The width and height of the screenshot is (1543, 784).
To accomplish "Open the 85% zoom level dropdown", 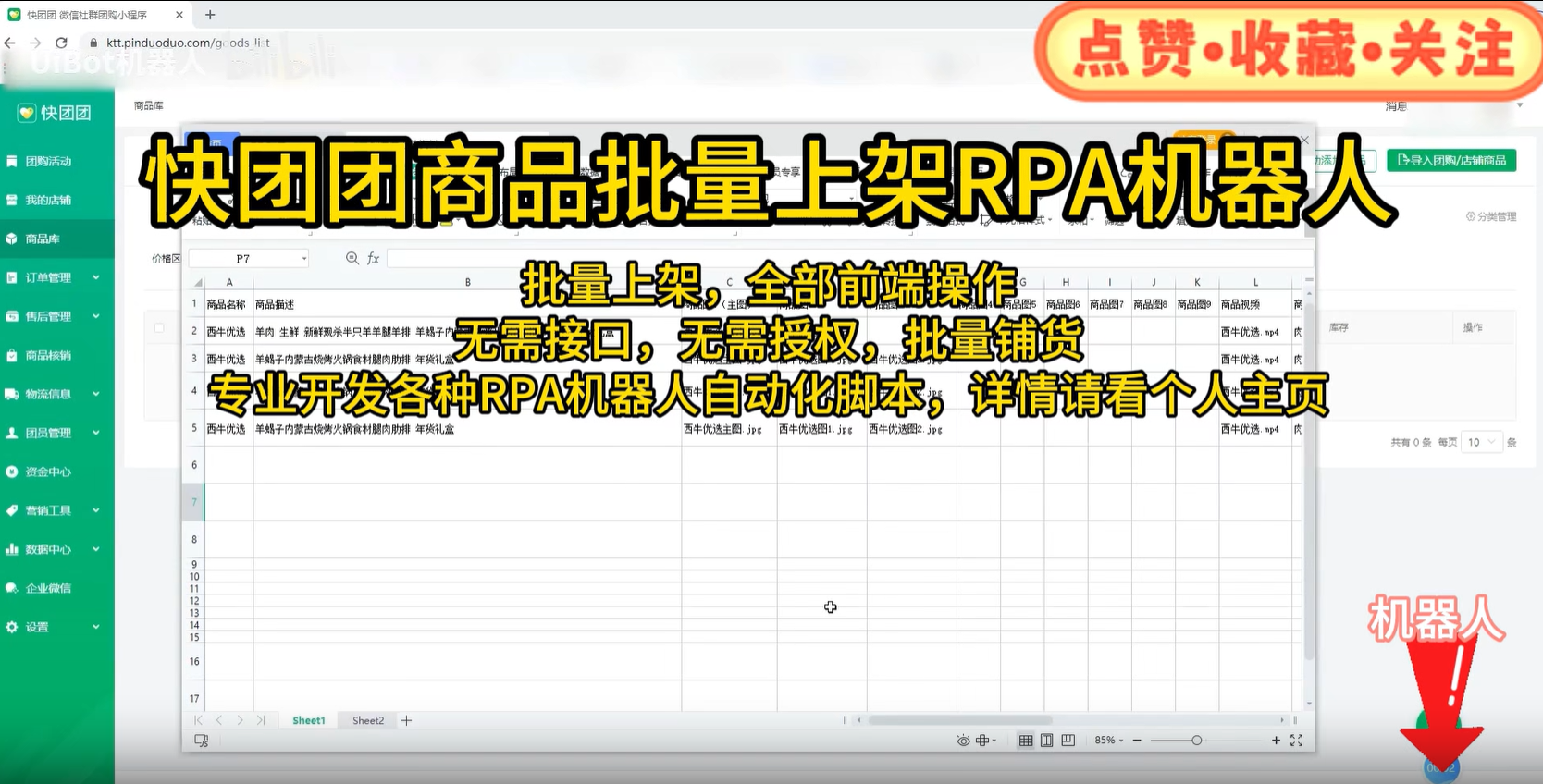I will [x=1108, y=741].
